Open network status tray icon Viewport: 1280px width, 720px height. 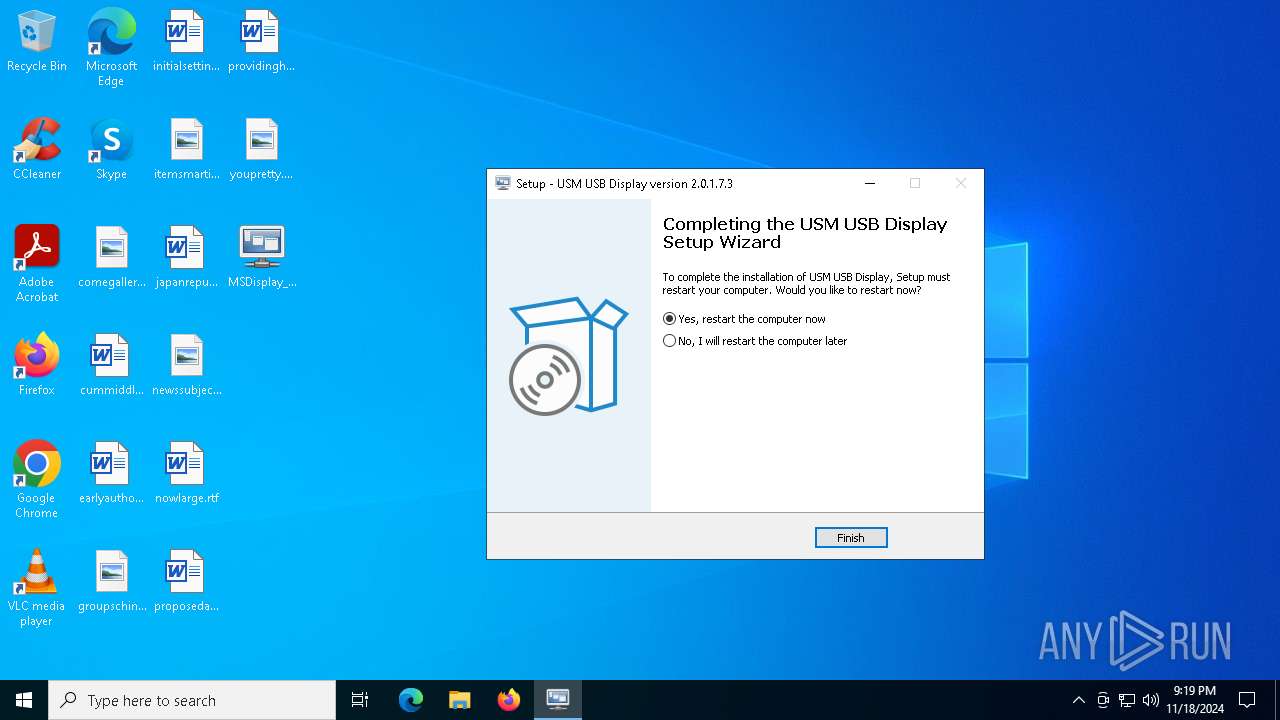[1127, 700]
